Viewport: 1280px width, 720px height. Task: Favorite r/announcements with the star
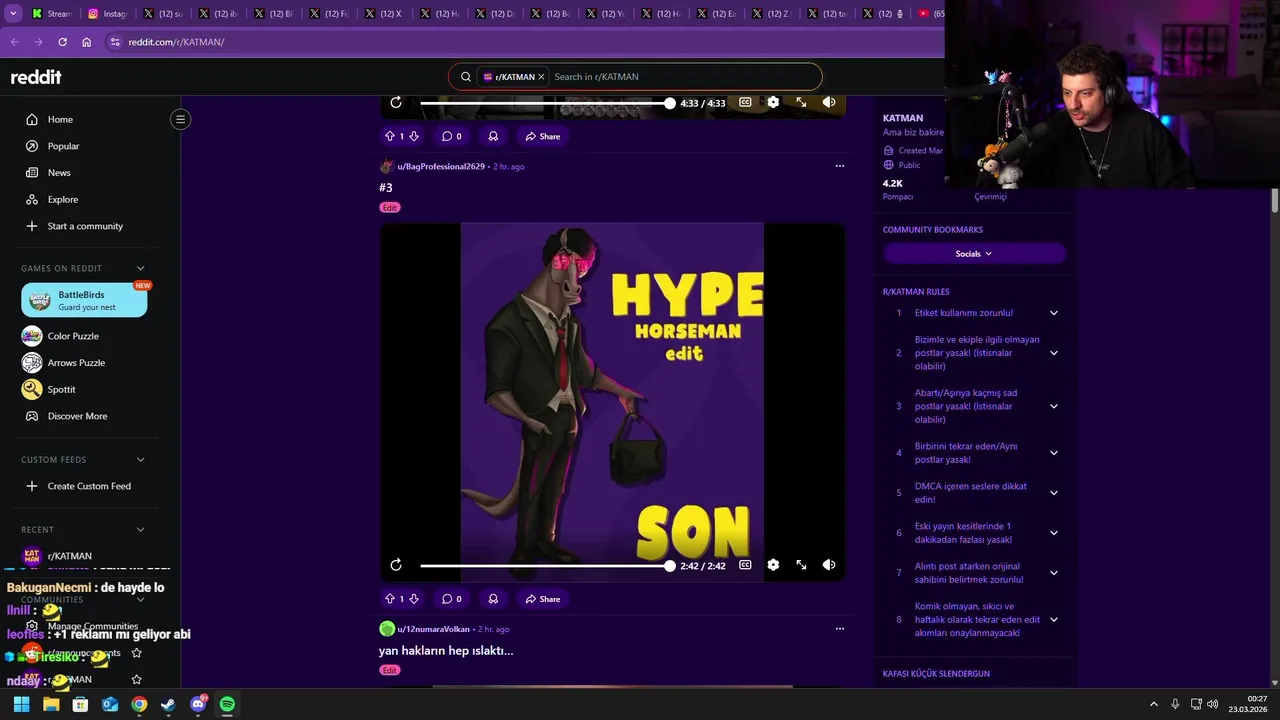point(137,653)
